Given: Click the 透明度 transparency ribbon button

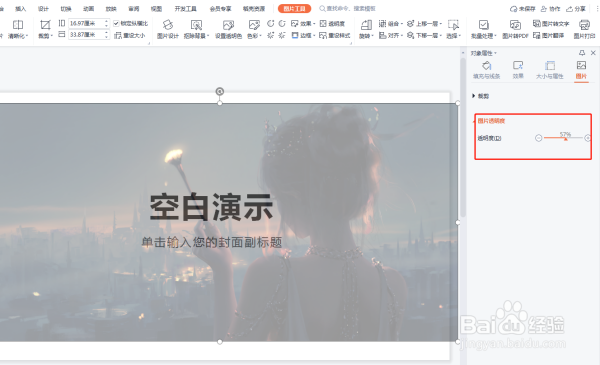Looking at the screenshot, I should coord(332,24).
